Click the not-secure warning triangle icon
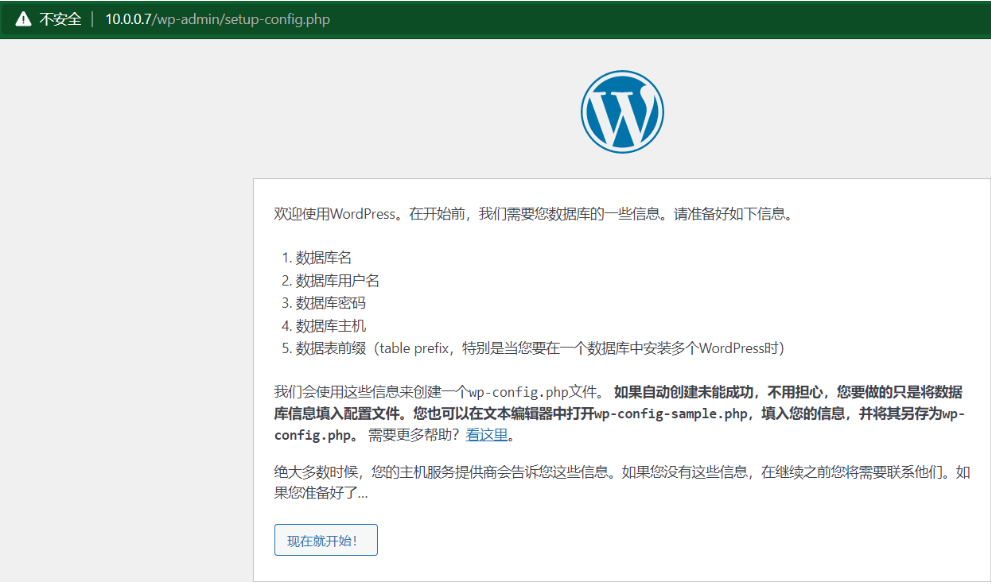Viewport: 991px width, 584px height. pyautogui.click(x=23, y=19)
